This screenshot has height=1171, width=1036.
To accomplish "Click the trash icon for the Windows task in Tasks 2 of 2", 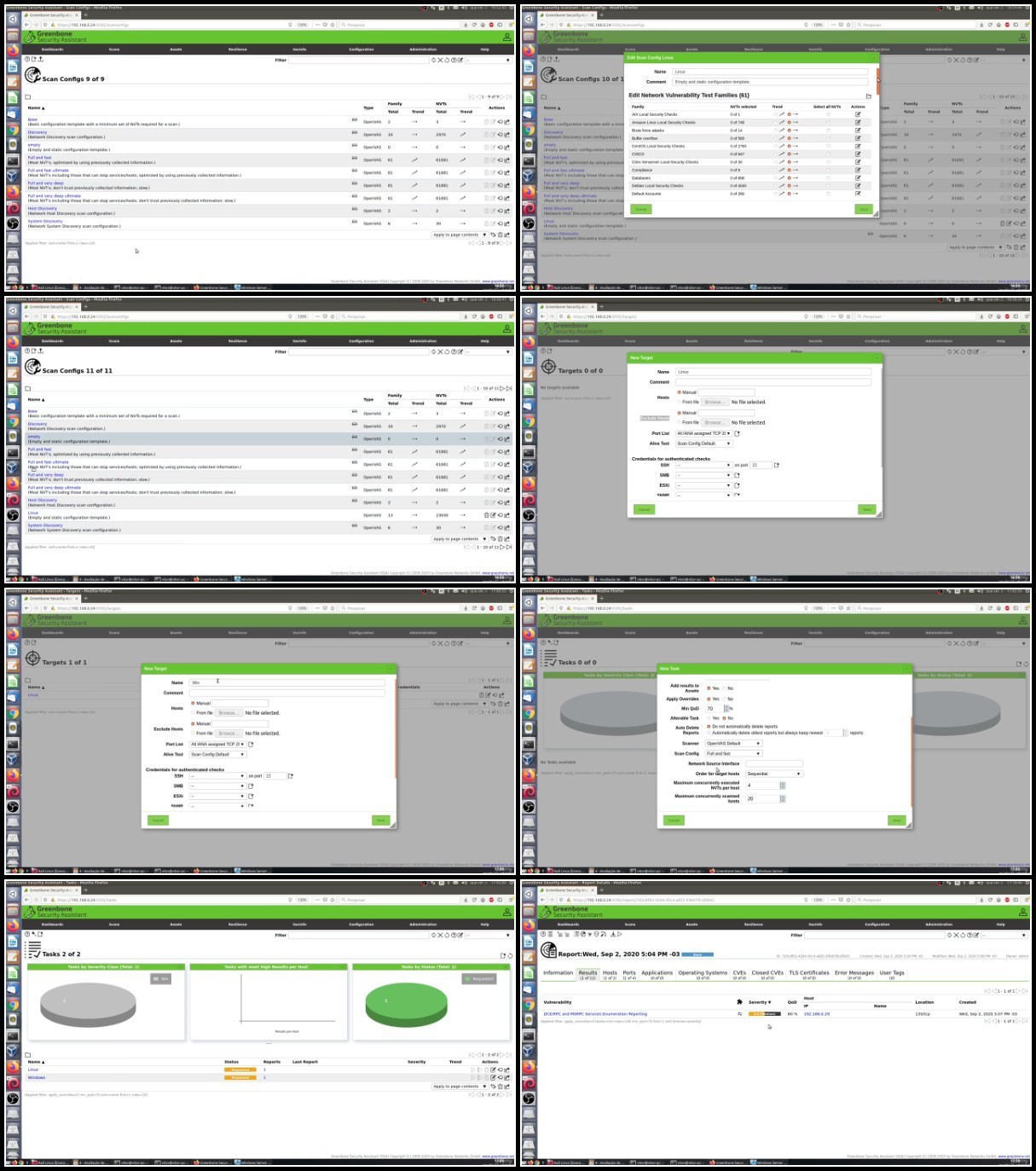I will (x=486, y=1078).
